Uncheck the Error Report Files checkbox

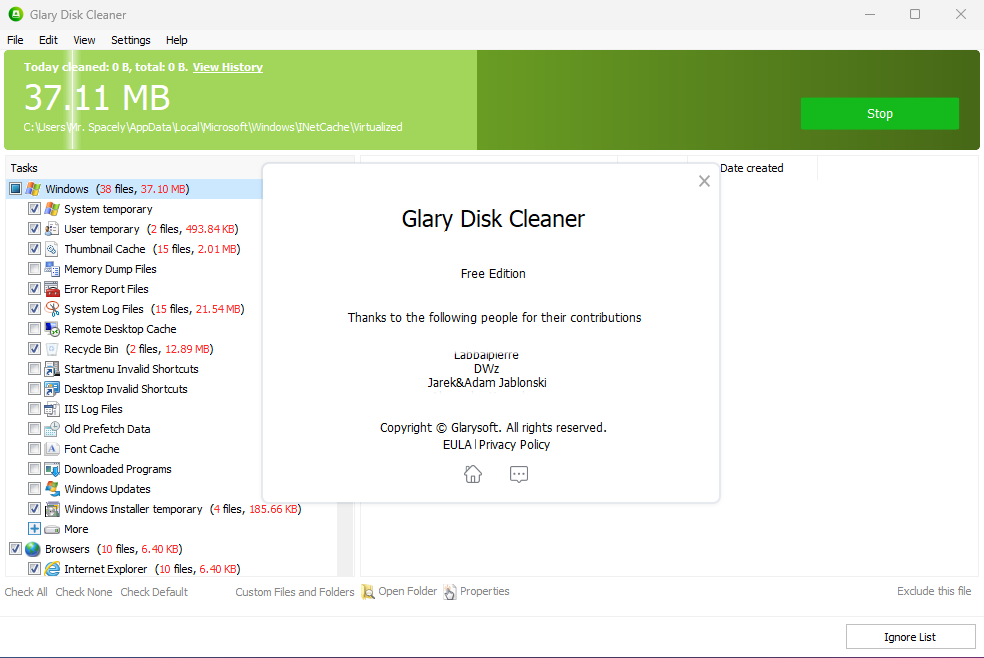click(35, 289)
